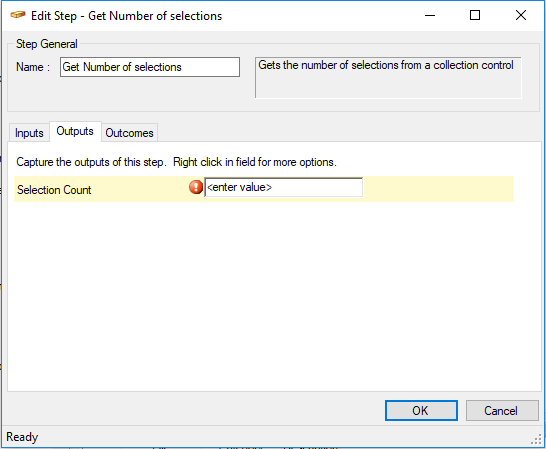Maximize the Edit Step dialog window
This screenshot has width=546, height=449.
475,15
